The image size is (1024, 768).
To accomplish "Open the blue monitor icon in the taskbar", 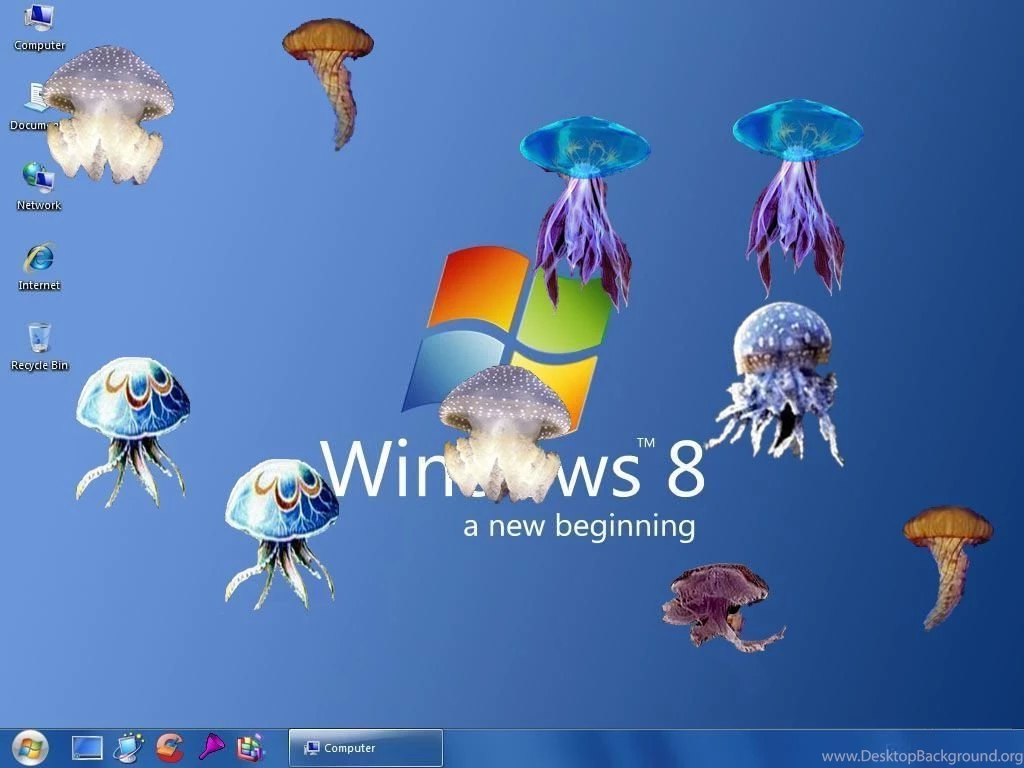I will click(86, 746).
